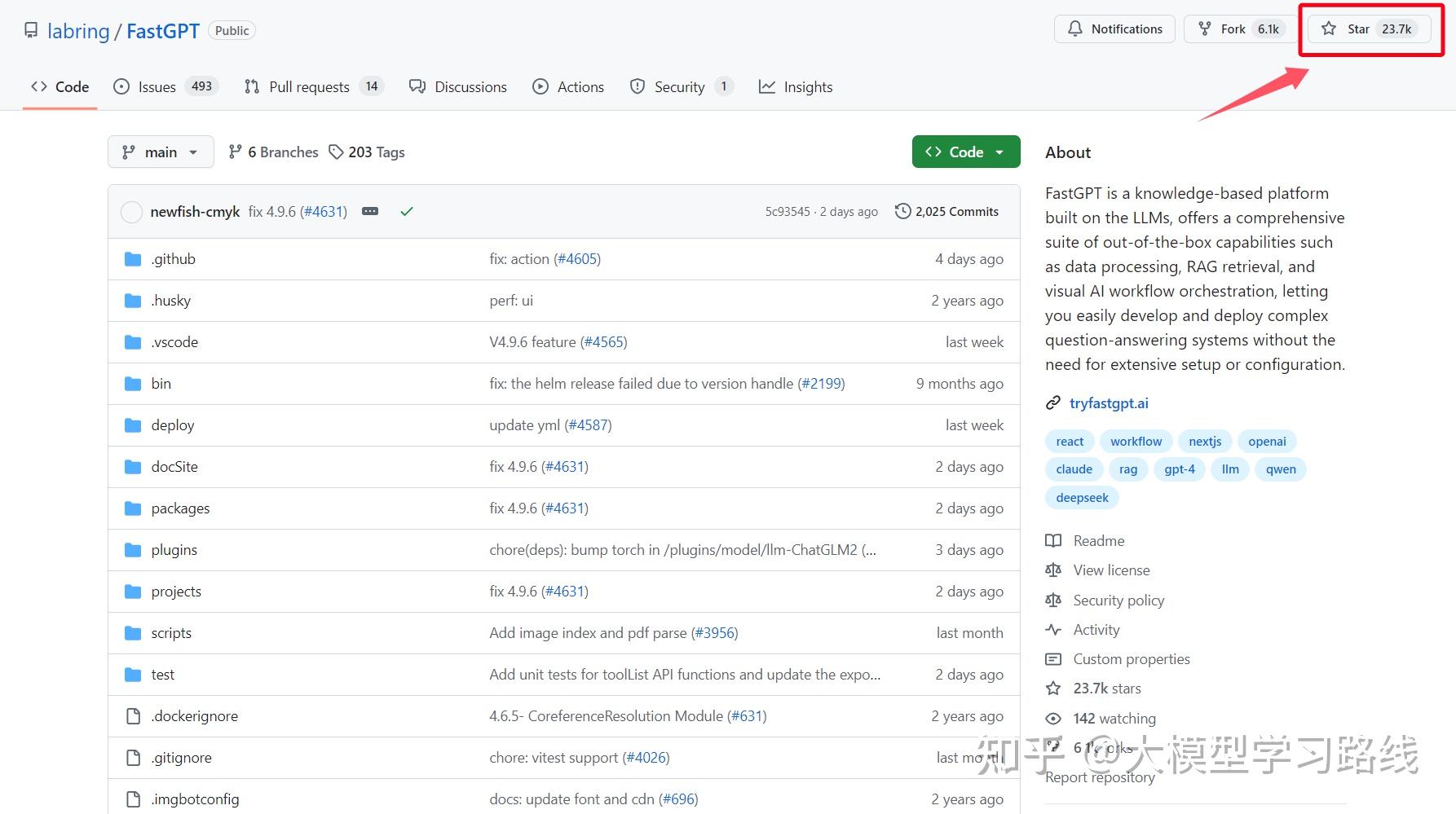Go to the Discussions tab

(x=458, y=87)
